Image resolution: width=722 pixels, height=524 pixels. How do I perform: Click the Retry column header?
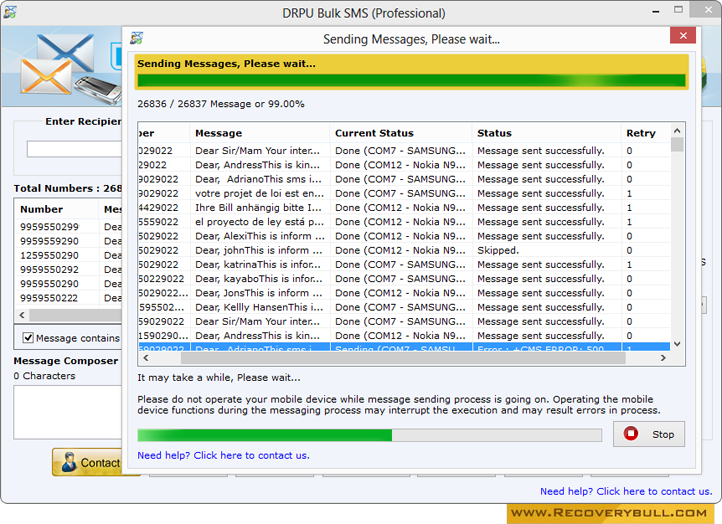point(646,133)
